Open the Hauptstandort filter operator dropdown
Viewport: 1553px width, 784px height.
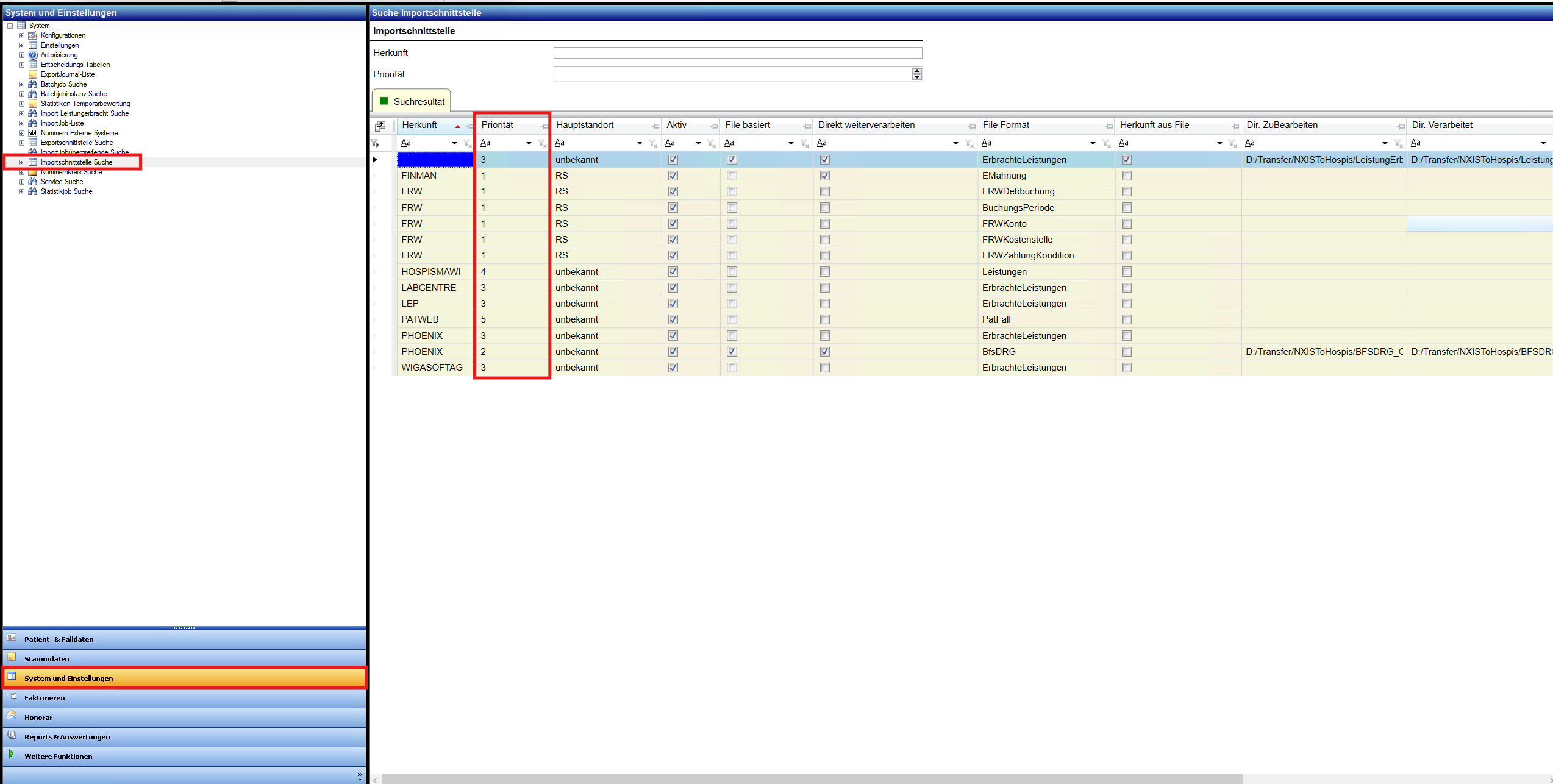639,143
